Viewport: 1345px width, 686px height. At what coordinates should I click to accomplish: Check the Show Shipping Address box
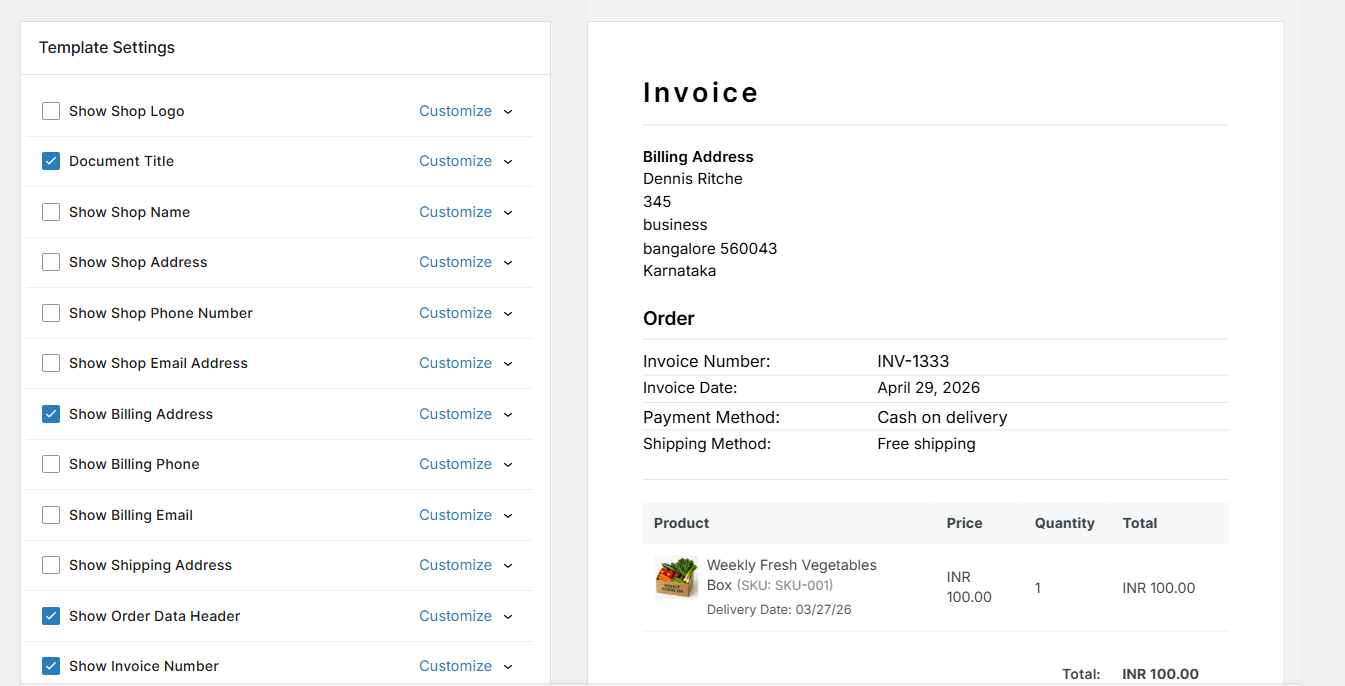point(51,565)
